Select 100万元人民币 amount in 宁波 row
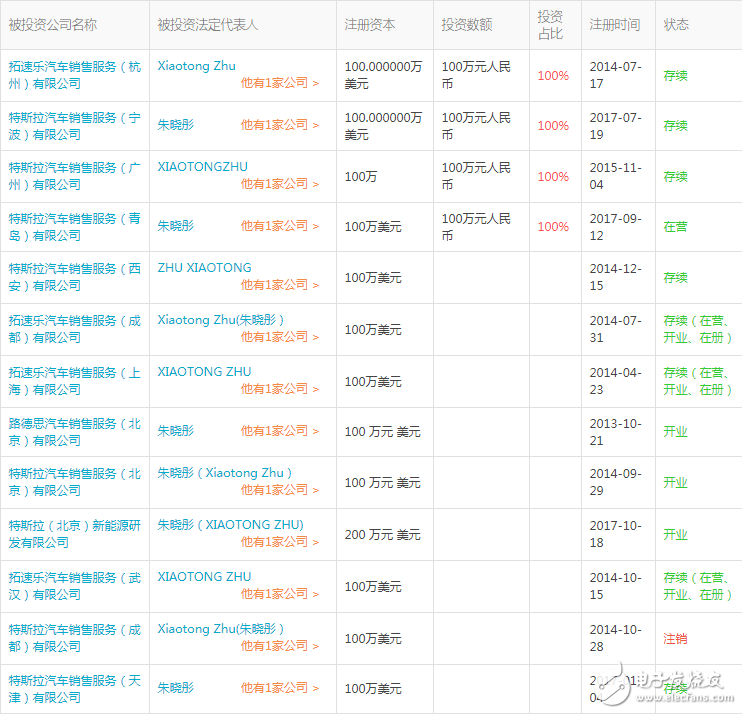 476,126
